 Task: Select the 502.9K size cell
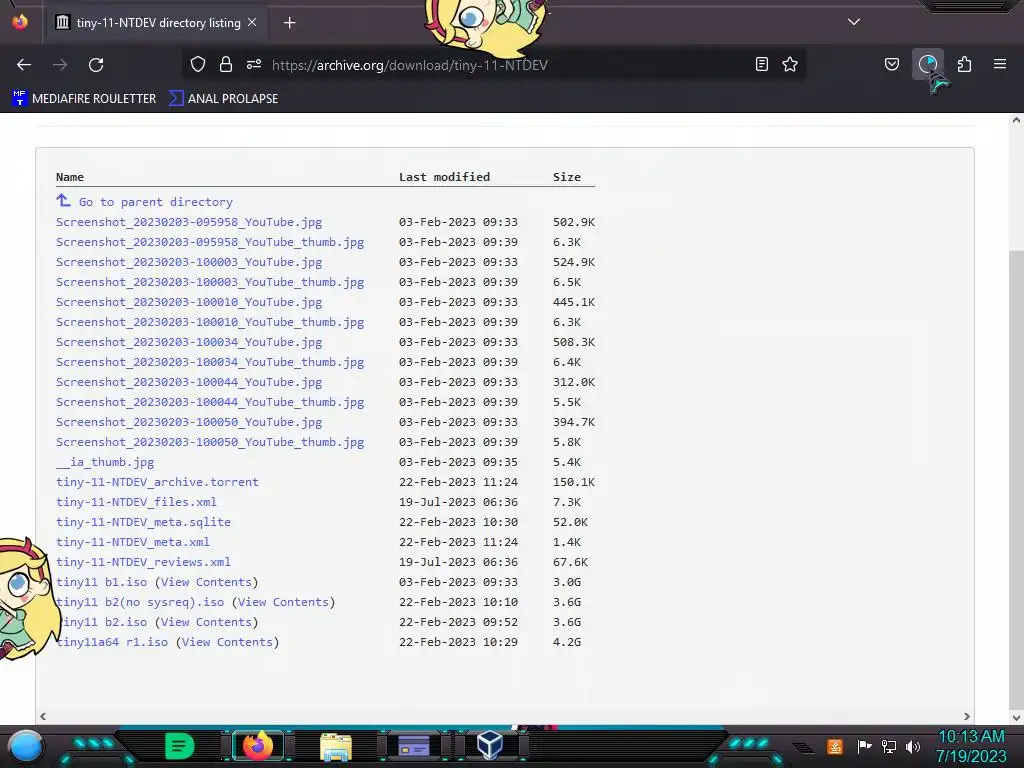tap(574, 222)
